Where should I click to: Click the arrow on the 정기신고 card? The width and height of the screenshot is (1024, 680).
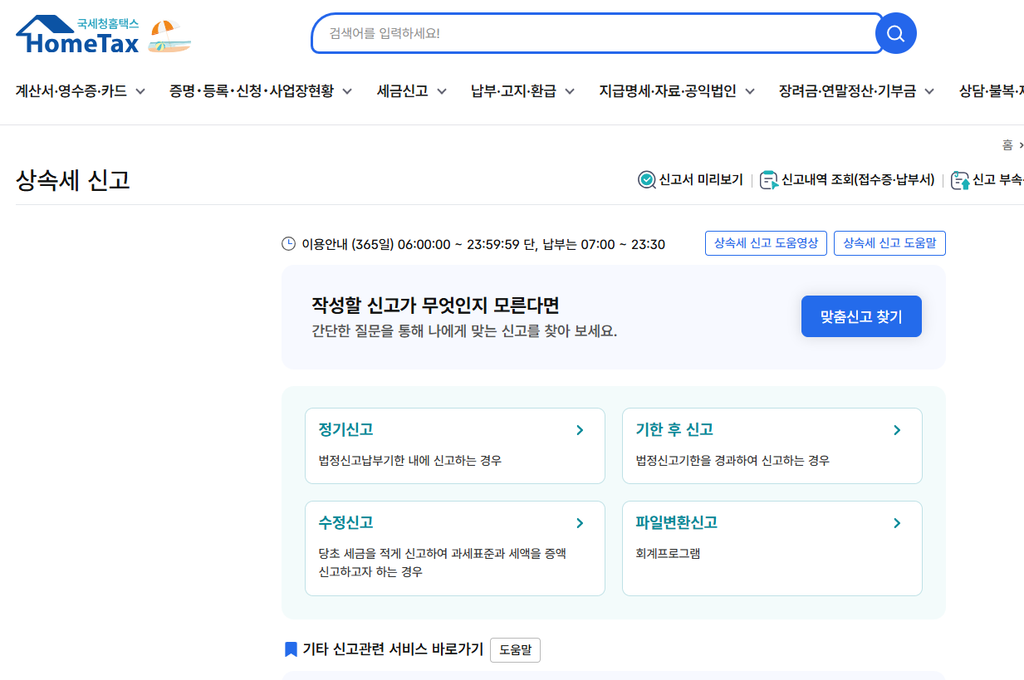pos(580,430)
